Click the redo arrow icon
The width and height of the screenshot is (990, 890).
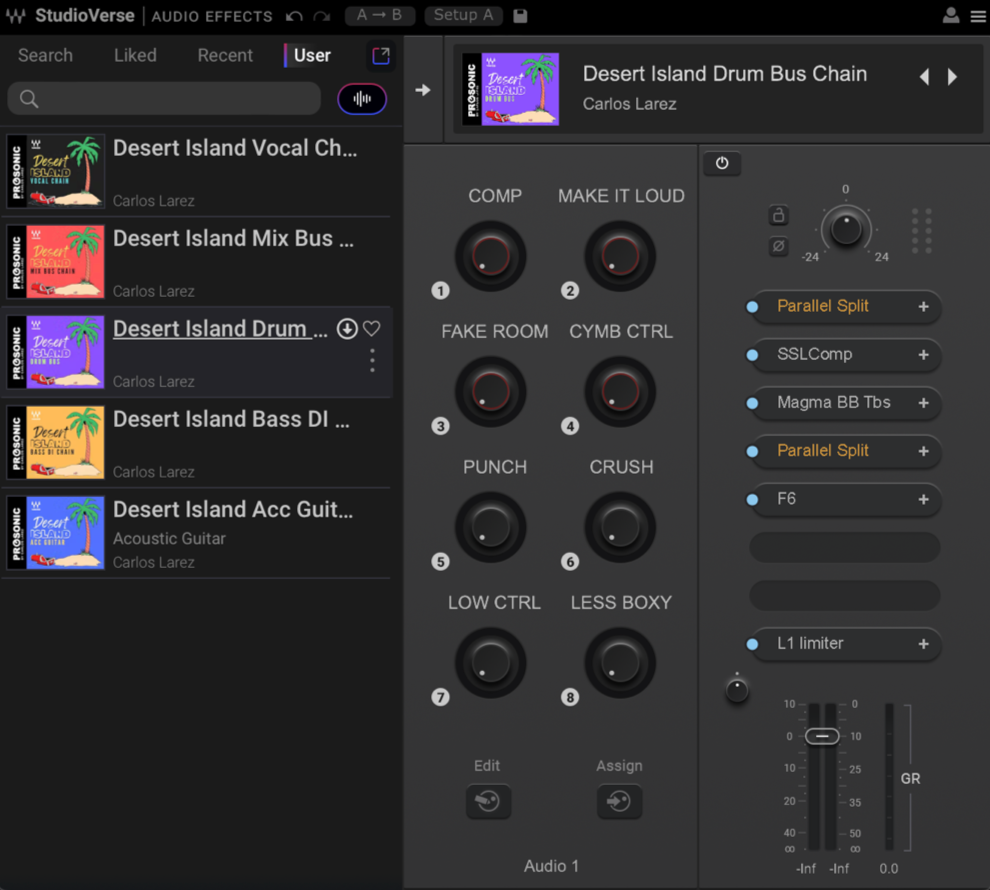(321, 16)
